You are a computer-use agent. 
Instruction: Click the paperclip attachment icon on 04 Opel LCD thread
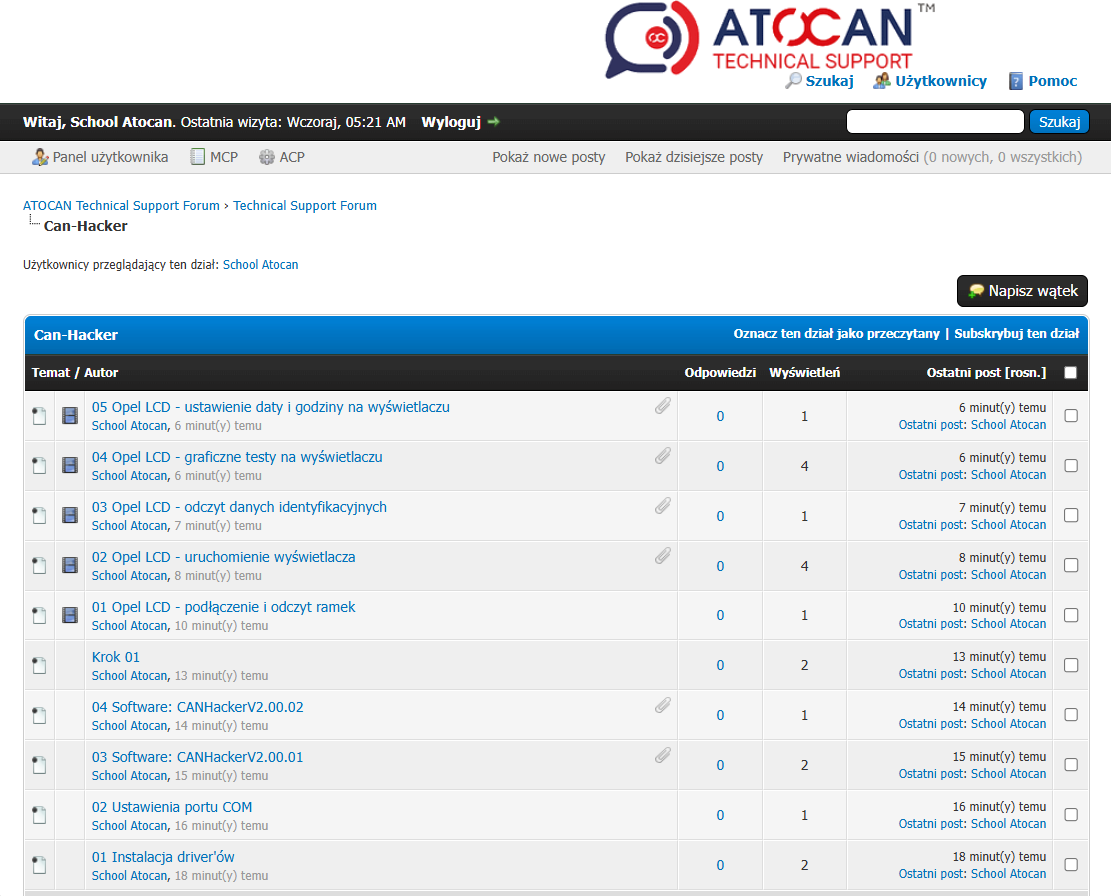pyautogui.click(x=663, y=456)
